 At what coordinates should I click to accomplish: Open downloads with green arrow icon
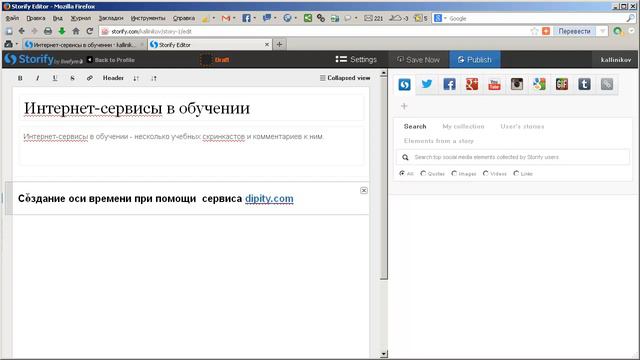click(62, 31)
